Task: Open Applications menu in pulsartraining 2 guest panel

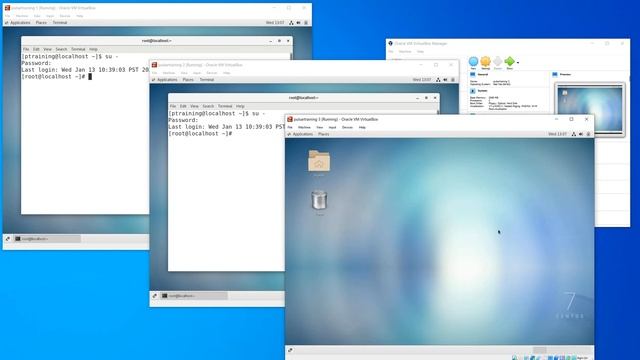Action: 165,80
